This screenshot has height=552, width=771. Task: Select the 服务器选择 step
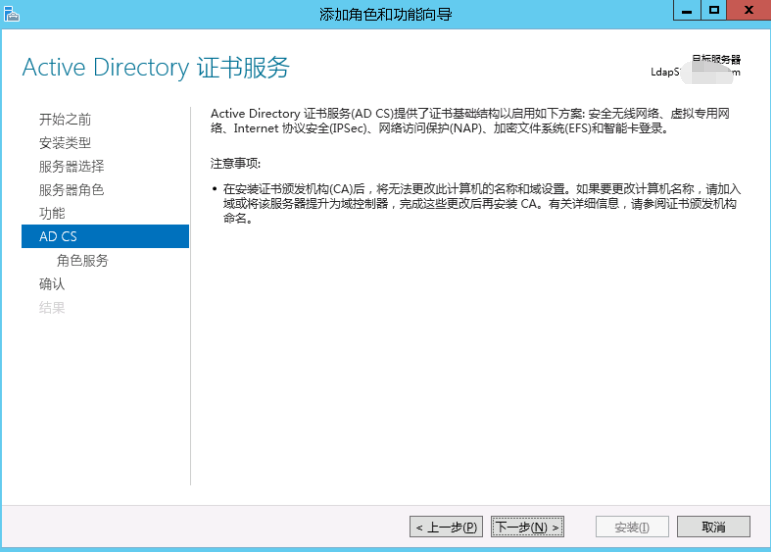click(x=71, y=166)
